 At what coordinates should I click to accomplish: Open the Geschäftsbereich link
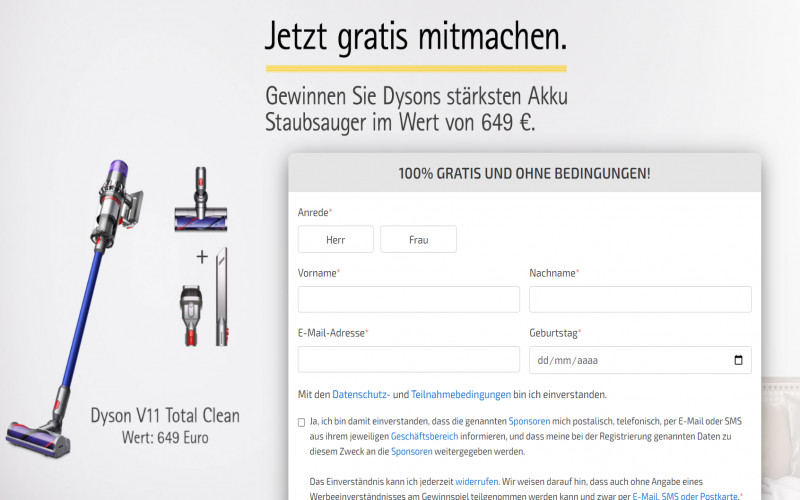[x=424, y=437]
